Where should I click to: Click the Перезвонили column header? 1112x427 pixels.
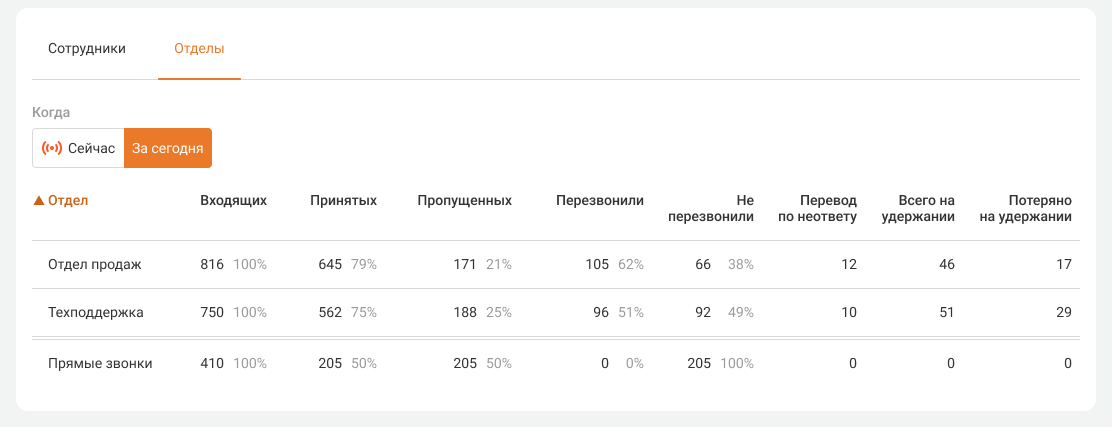[x=600, y=200]
